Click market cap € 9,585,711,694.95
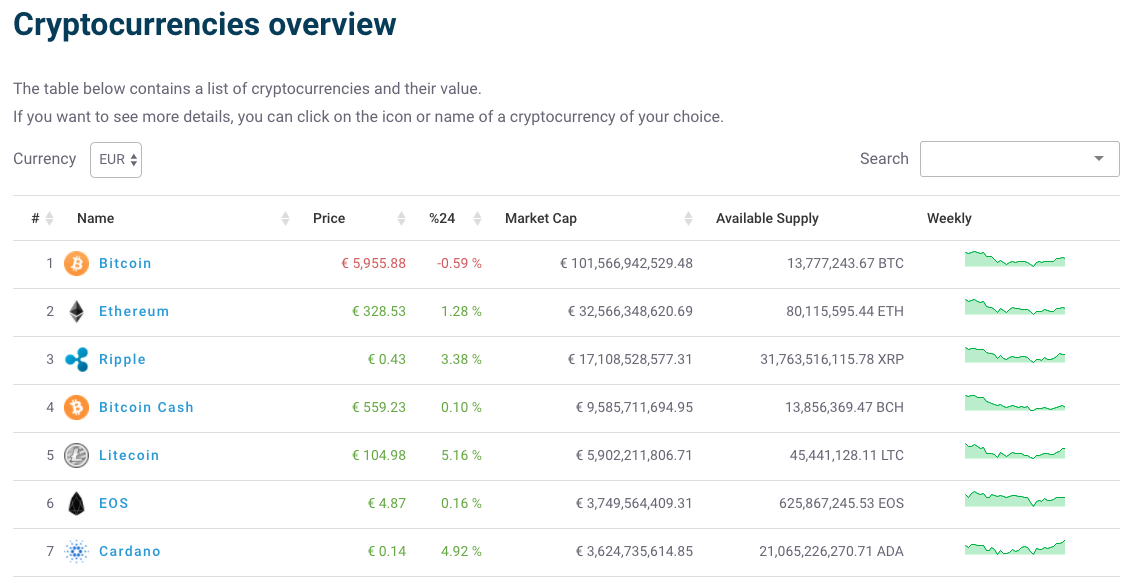This screenshot has height=586, width=1136. tap(635, 408)
